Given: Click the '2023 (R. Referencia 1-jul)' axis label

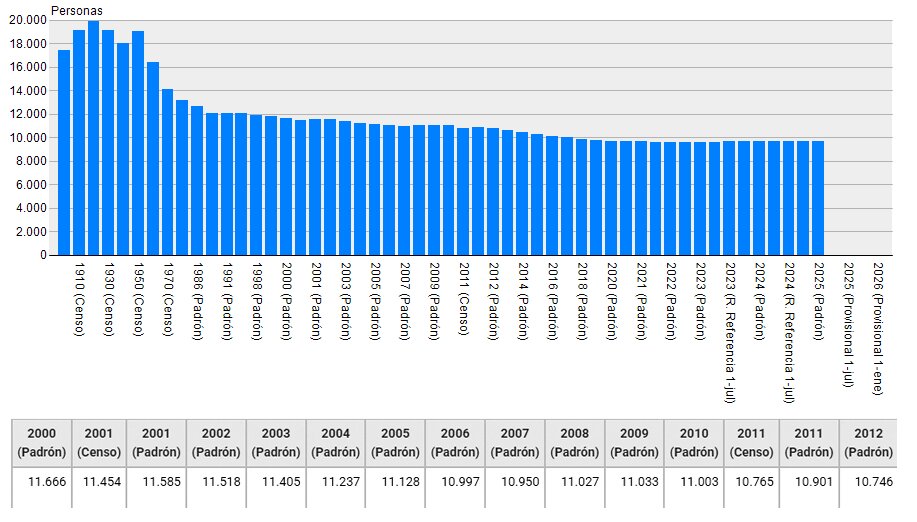Looking at the screenshot, I should [x=730, y=333].
